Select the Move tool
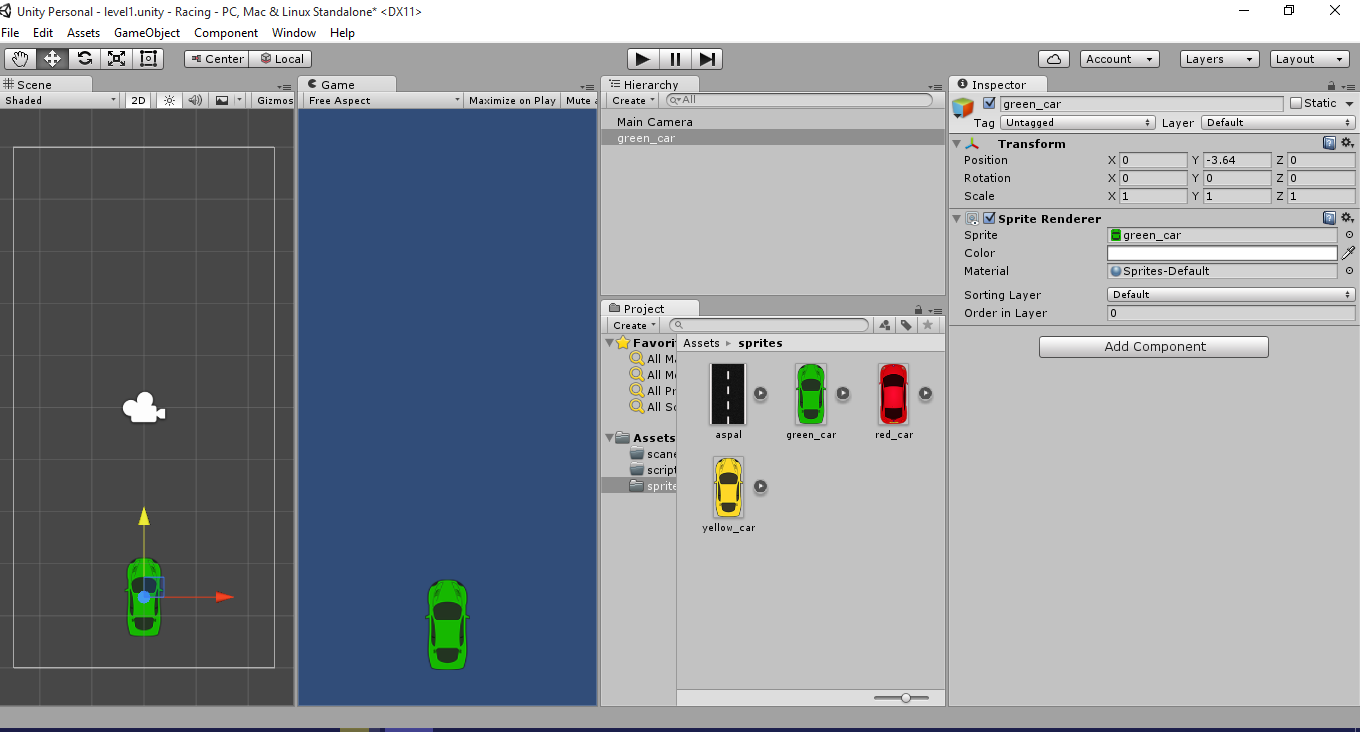Screen dimensions: 1360x732 click(x=52, y=59)
